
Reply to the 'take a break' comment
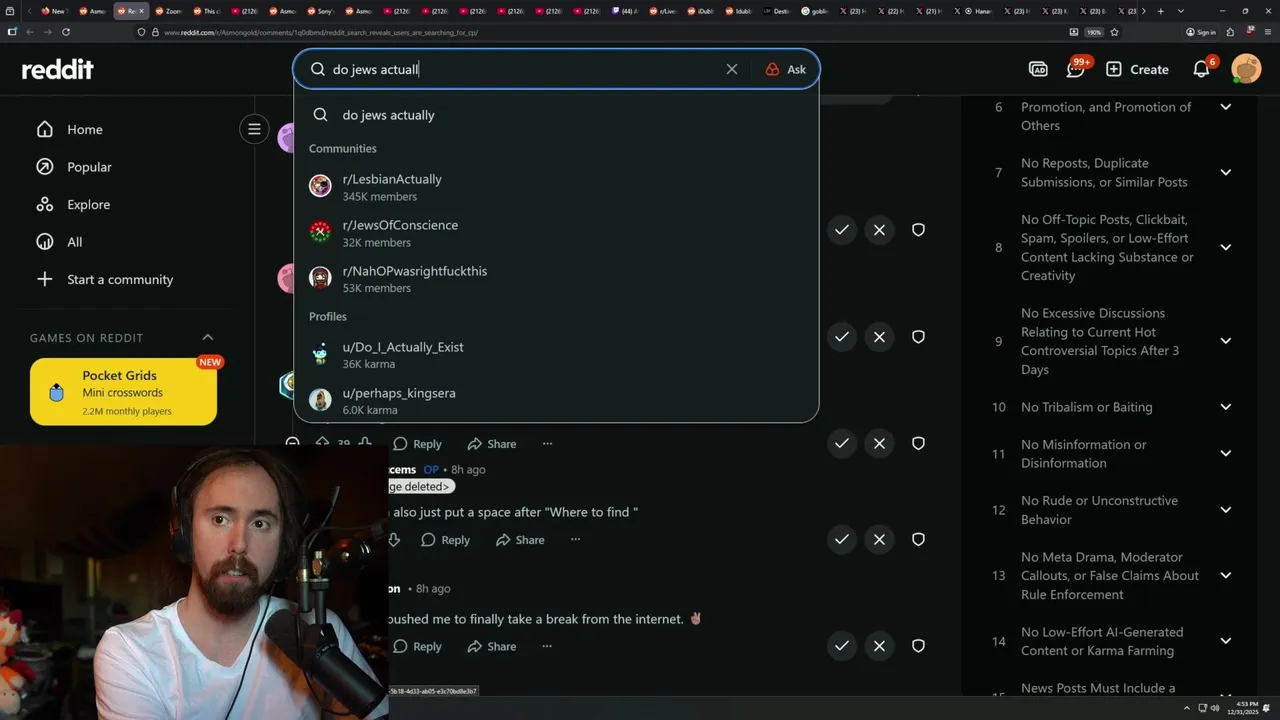(417, 647)
